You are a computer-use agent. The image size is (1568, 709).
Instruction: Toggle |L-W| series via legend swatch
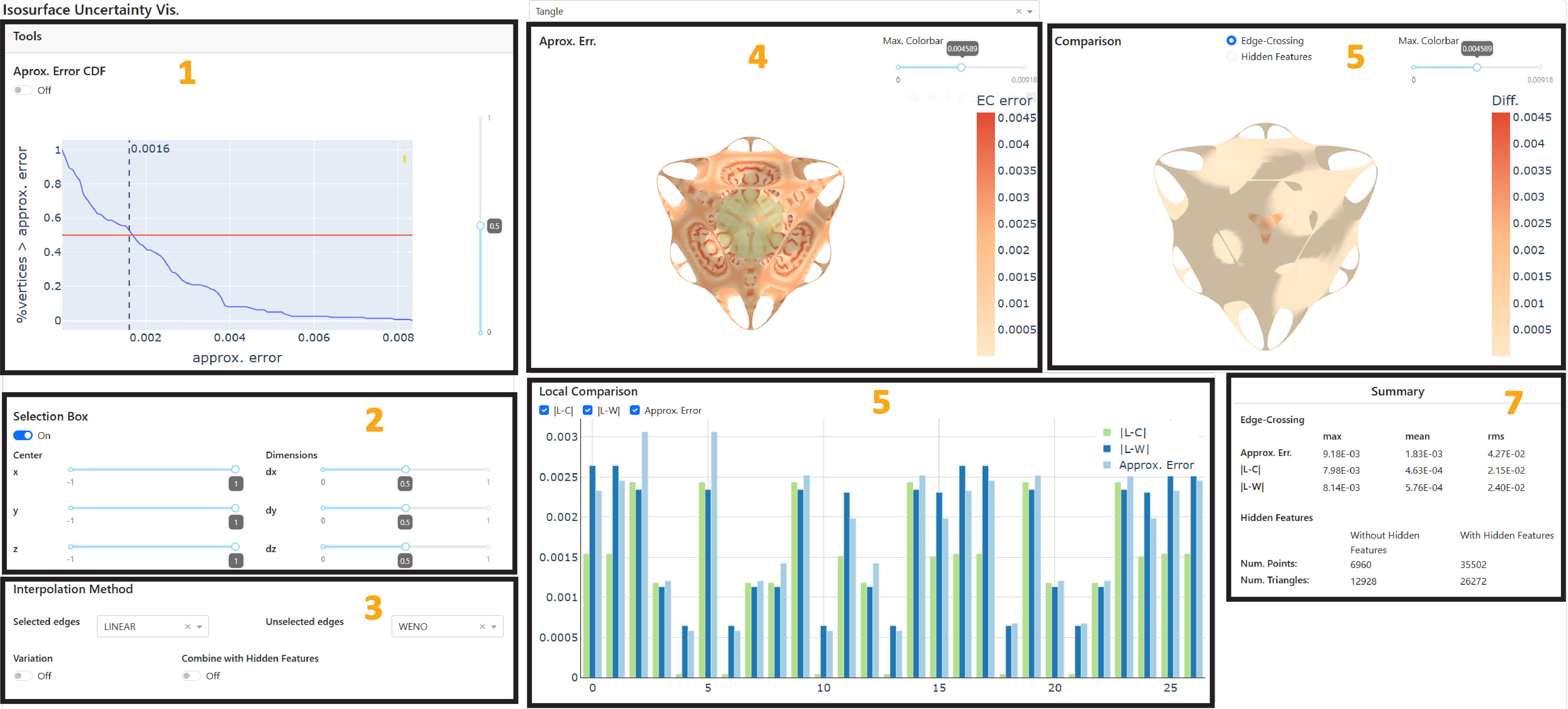(1107, 449)
